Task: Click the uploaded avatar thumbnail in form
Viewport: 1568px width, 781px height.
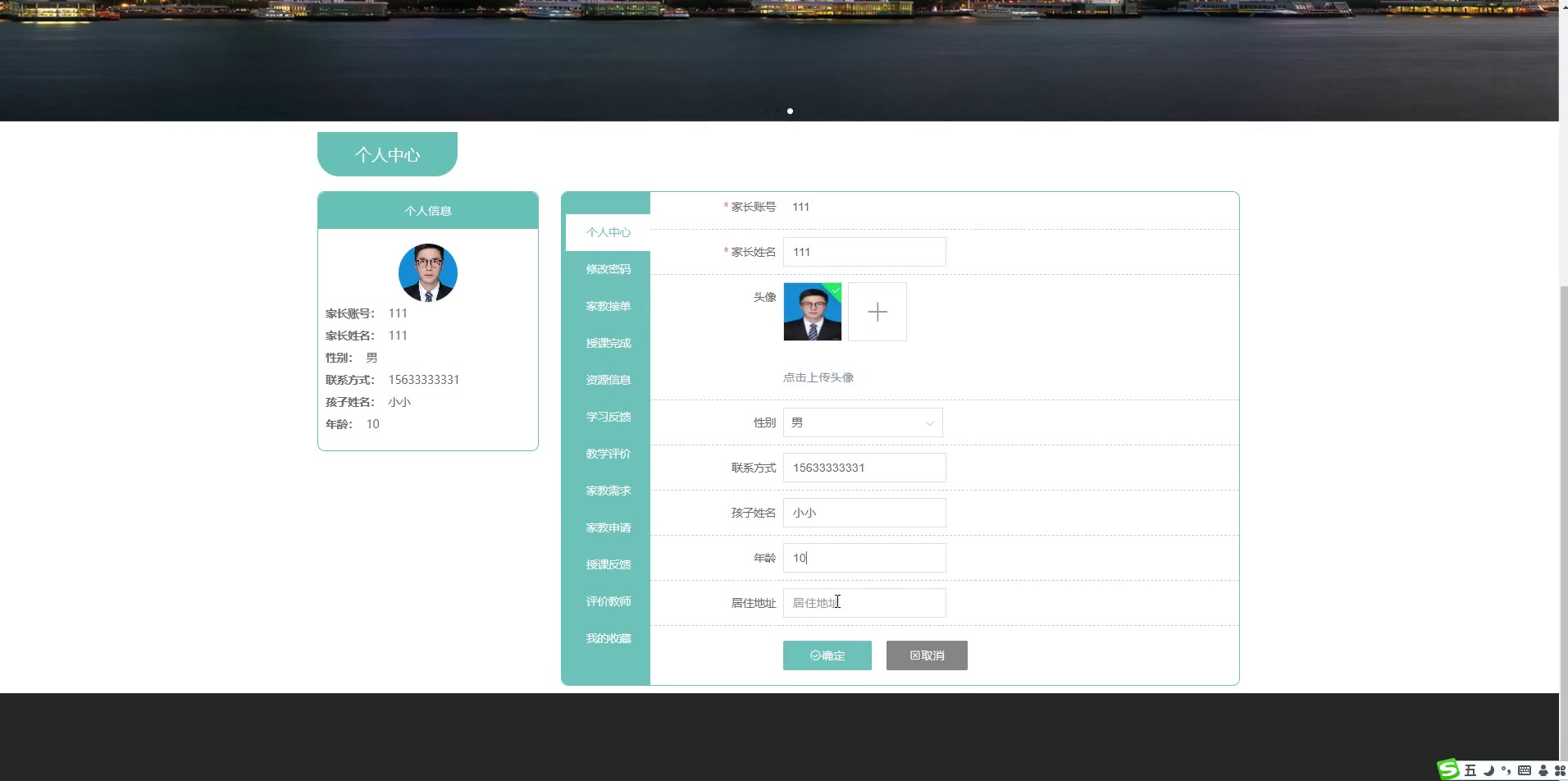Action: click(x=812, y=312)
